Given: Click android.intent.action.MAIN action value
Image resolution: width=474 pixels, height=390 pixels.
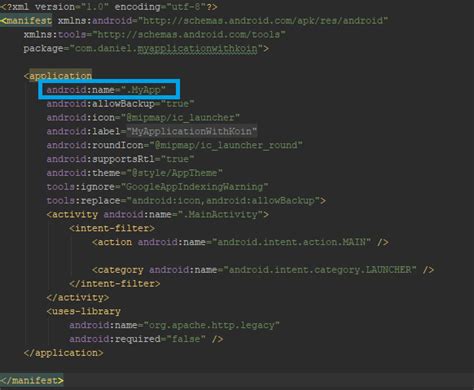Looking at the screenshot, I should [x=291, y=242].
